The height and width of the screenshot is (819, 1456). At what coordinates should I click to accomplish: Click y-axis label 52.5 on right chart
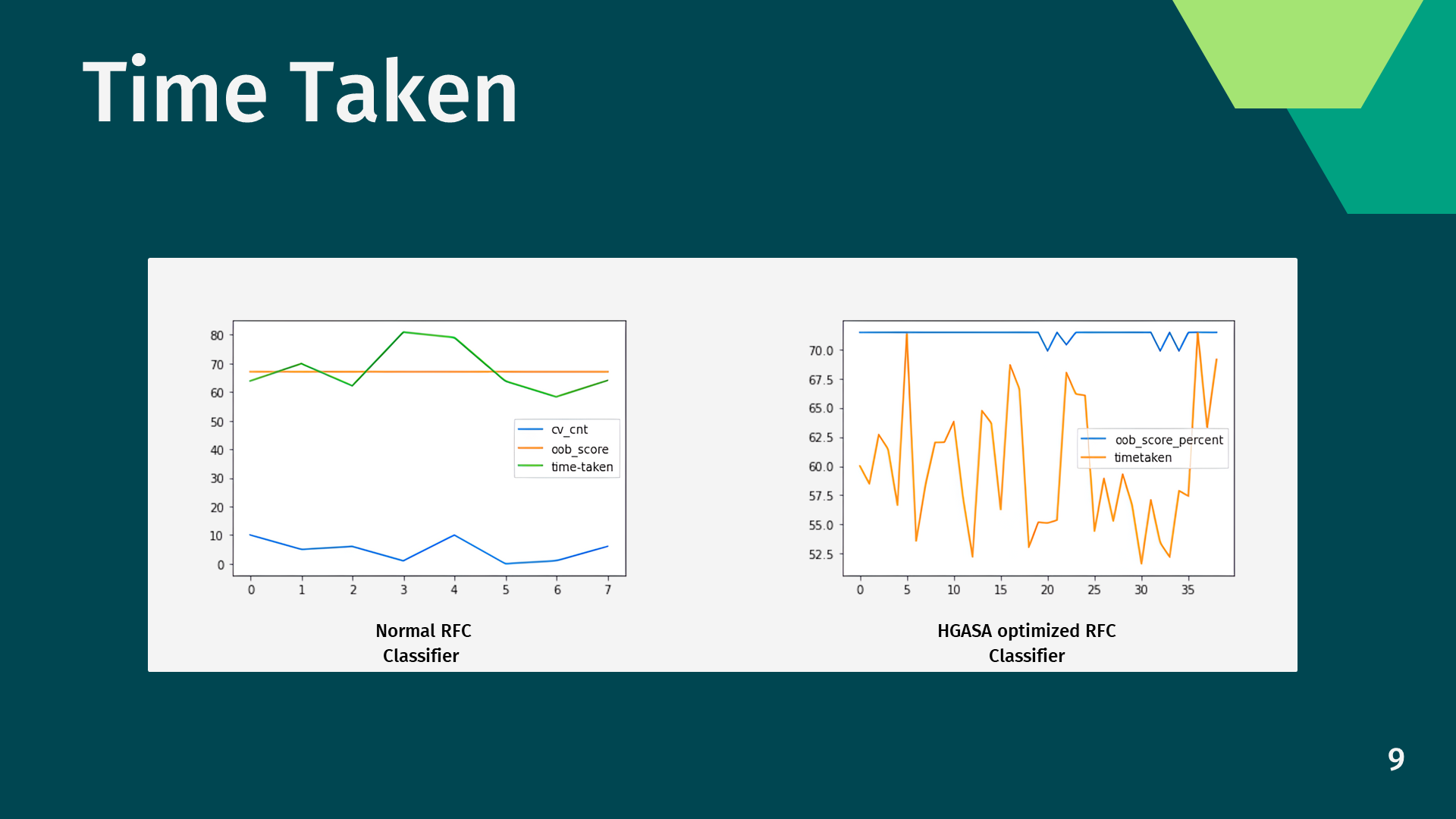pos(821,554)
